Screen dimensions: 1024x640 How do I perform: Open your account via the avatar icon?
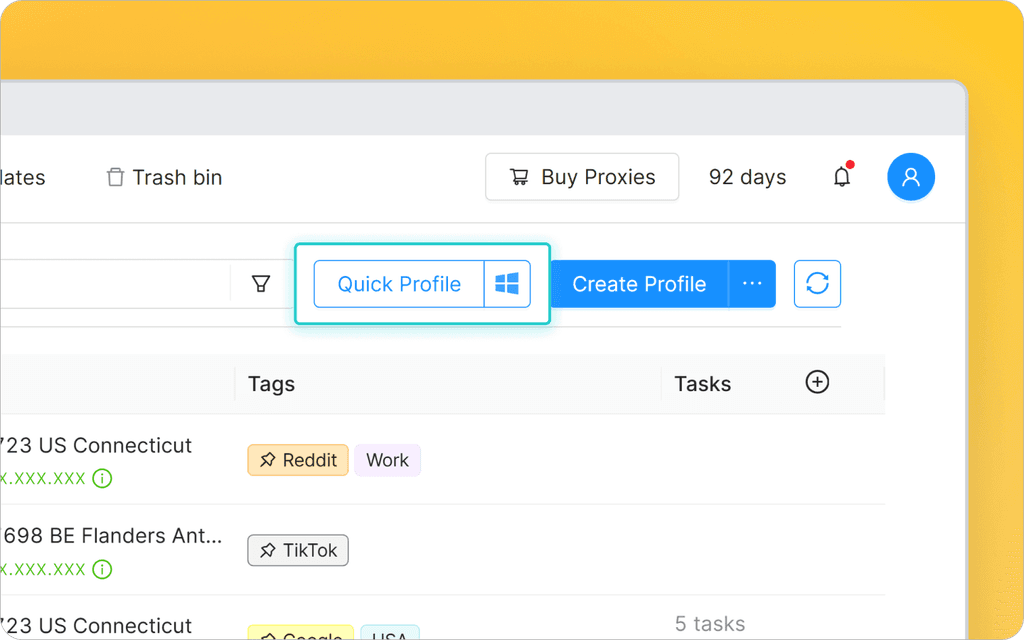[x=910, y=176]
